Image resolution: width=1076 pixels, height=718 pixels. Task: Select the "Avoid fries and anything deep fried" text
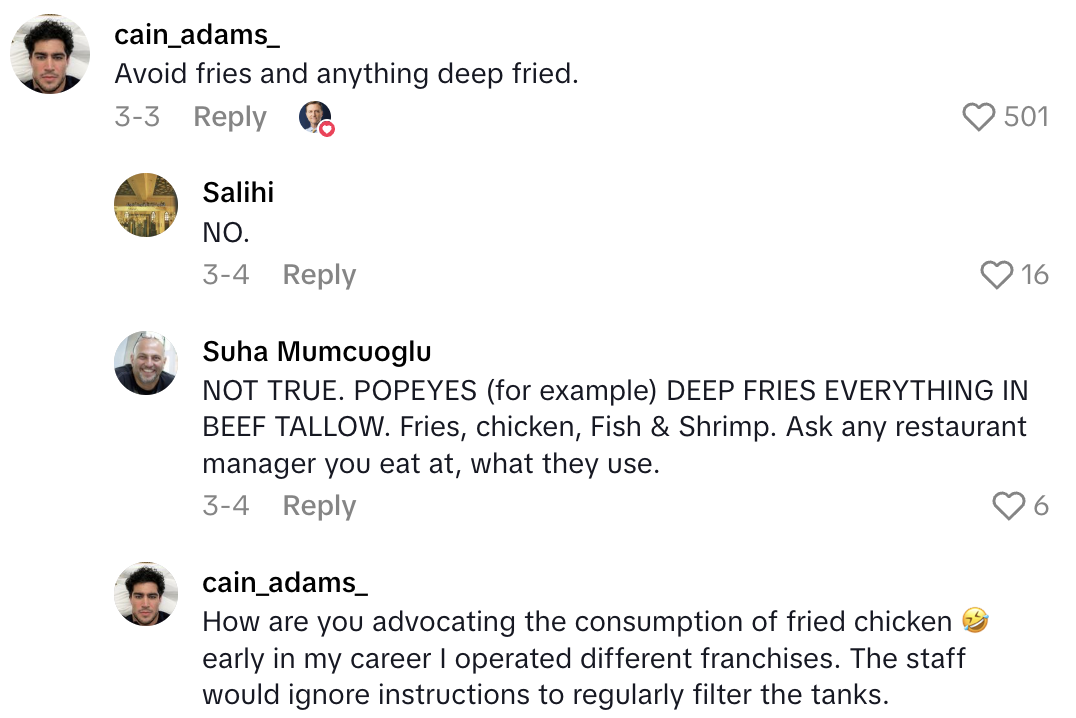pyautogui.click(x=346, y=74)
